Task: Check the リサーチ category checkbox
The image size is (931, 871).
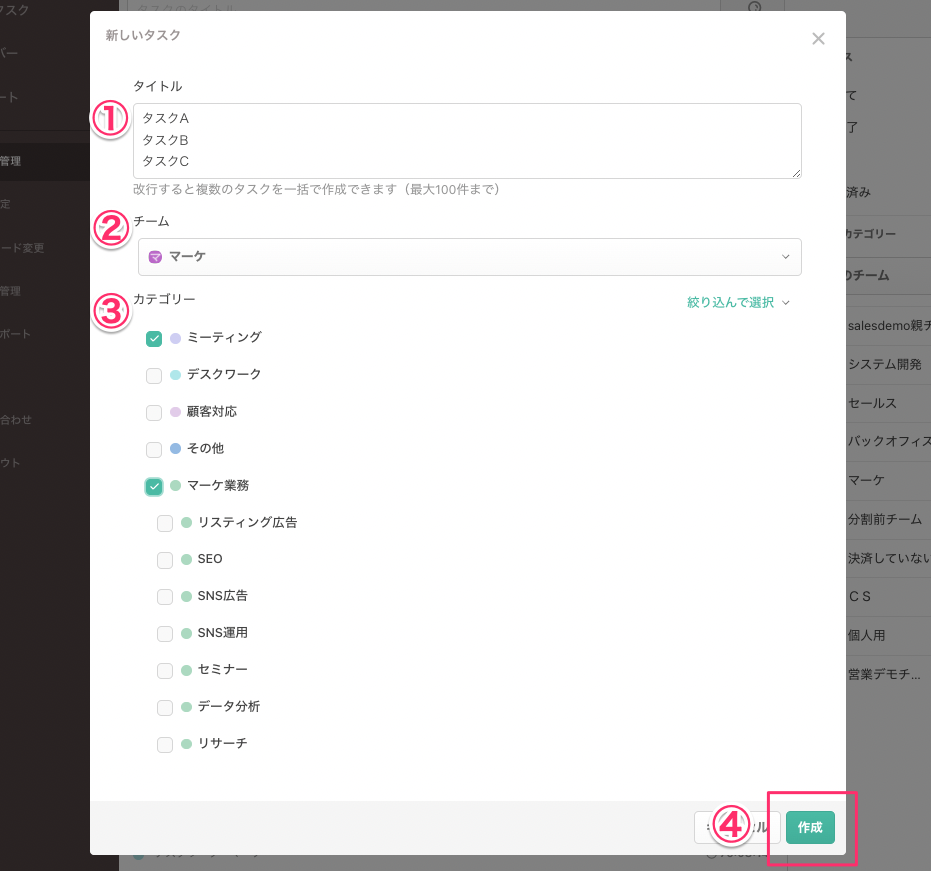Action: click(164, 744)
